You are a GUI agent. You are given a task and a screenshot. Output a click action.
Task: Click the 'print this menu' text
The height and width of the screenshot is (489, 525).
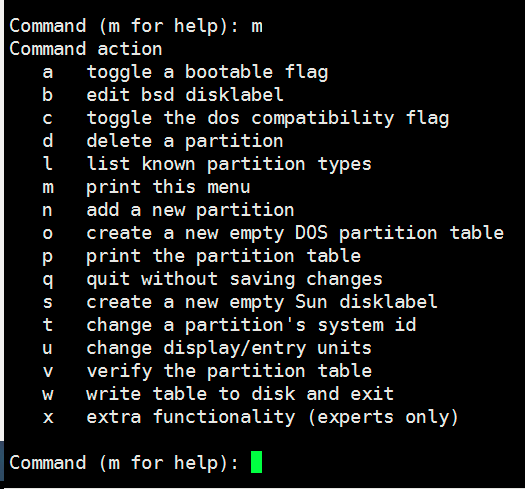click(x=168, y=187)
